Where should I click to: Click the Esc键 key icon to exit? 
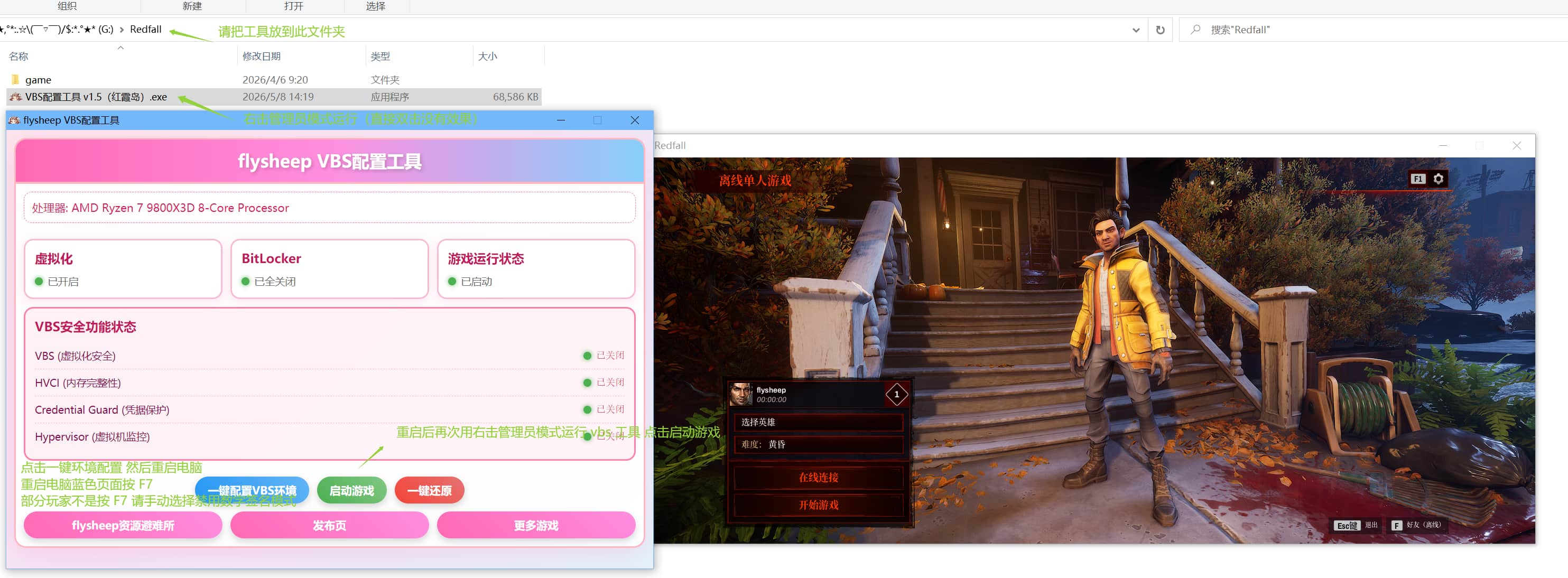tap(1347, 525)
